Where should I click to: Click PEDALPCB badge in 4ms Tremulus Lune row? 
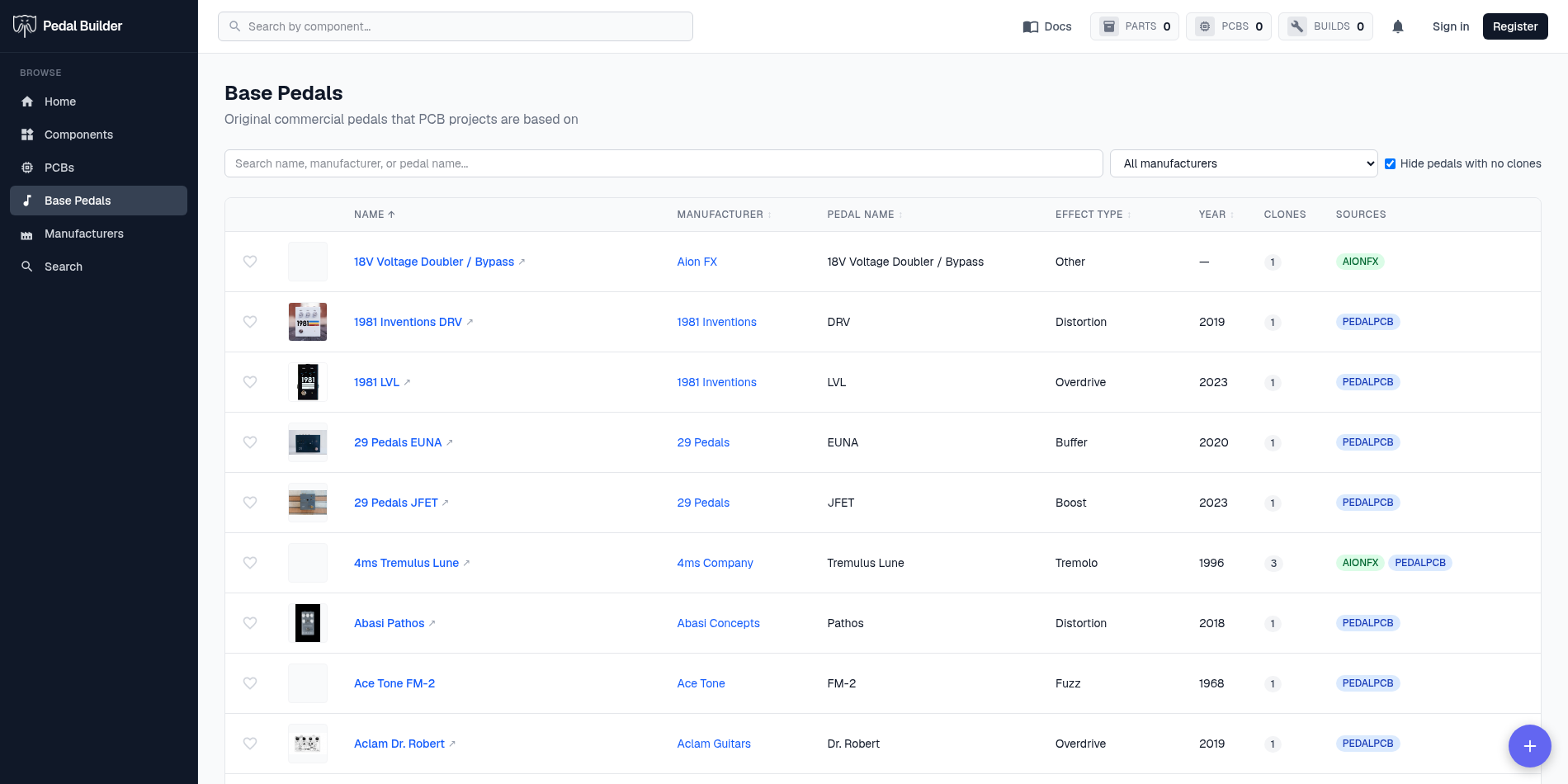pyautogui.click(x=1420, y=563)
